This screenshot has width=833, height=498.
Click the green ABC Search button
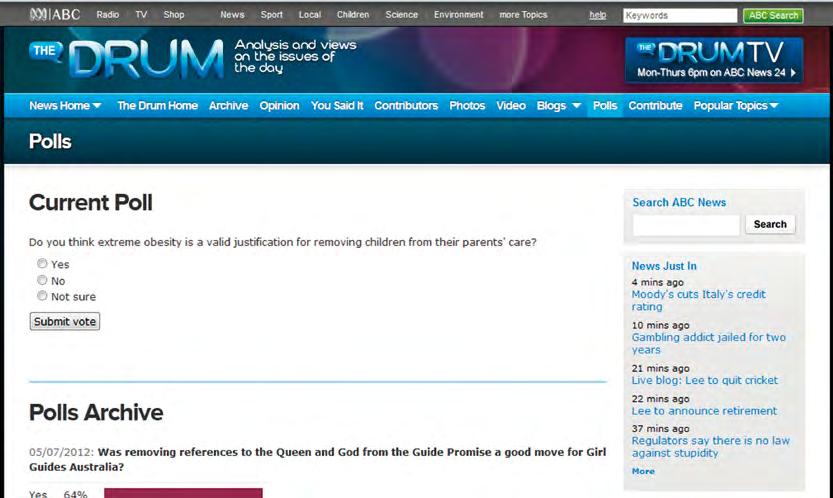tap(773, 15)
